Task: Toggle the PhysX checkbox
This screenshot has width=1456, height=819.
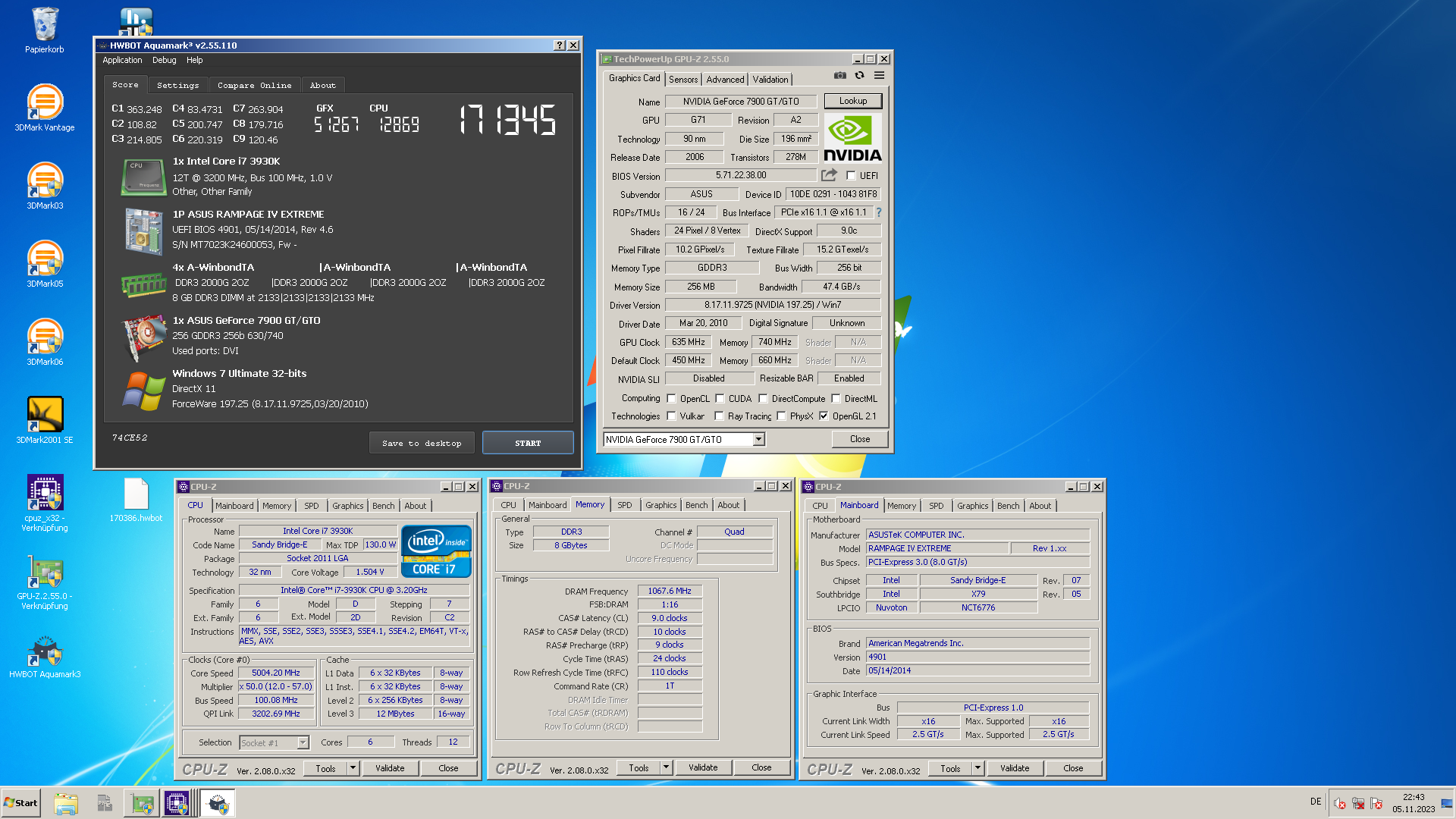Action: 781,416
